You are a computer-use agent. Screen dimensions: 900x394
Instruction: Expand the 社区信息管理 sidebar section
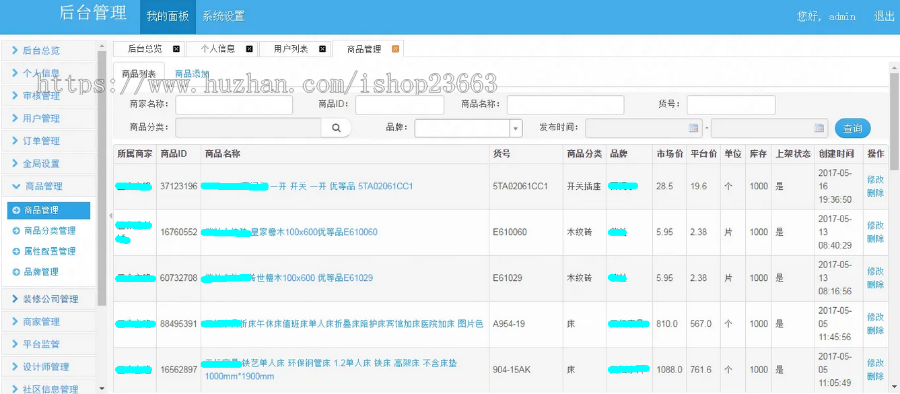[x=49, y=389]
